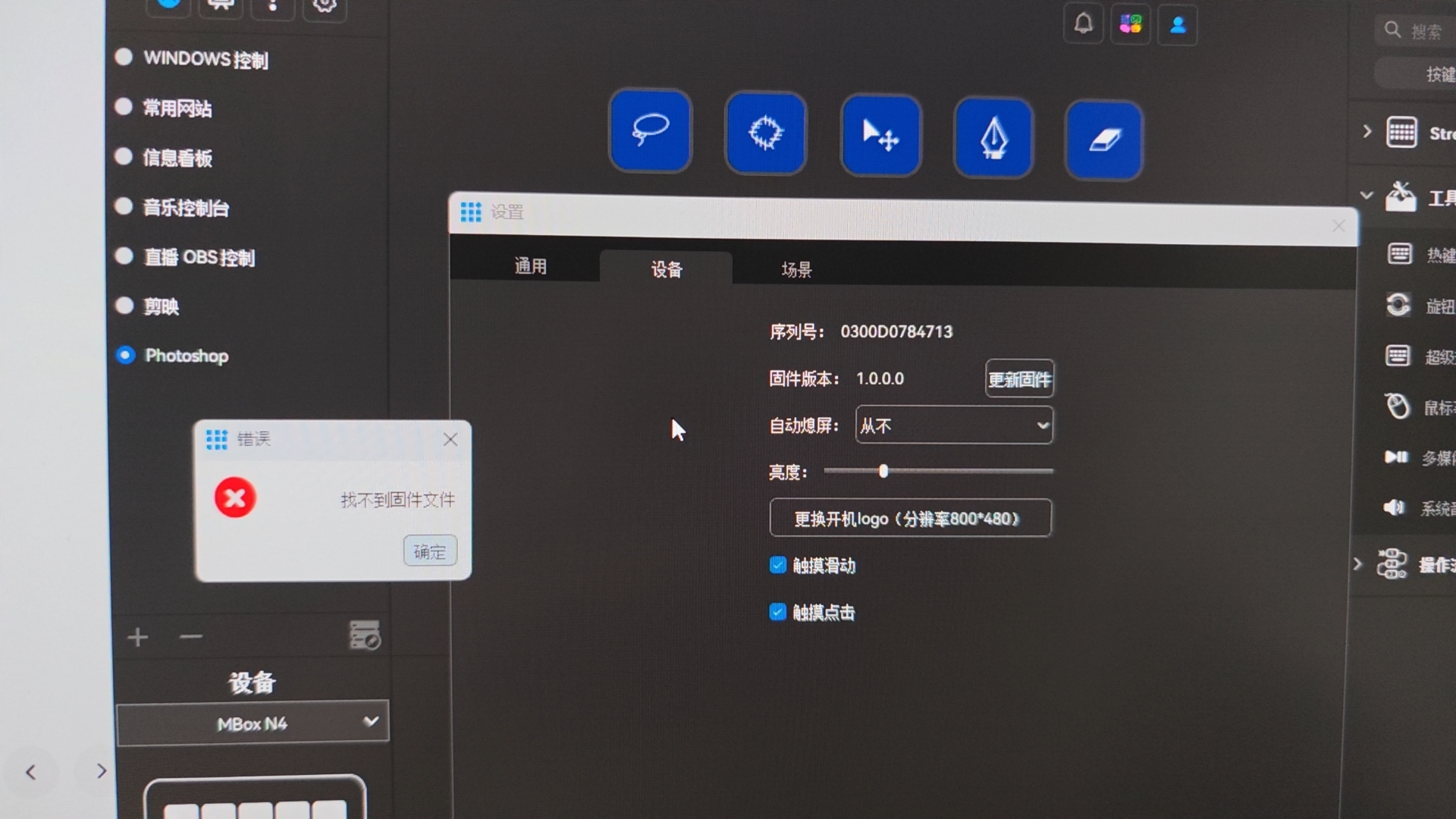Viewport: 1456px width, 819px height.
Task: Select the Eraser tool key
Action: (1103, 140)
